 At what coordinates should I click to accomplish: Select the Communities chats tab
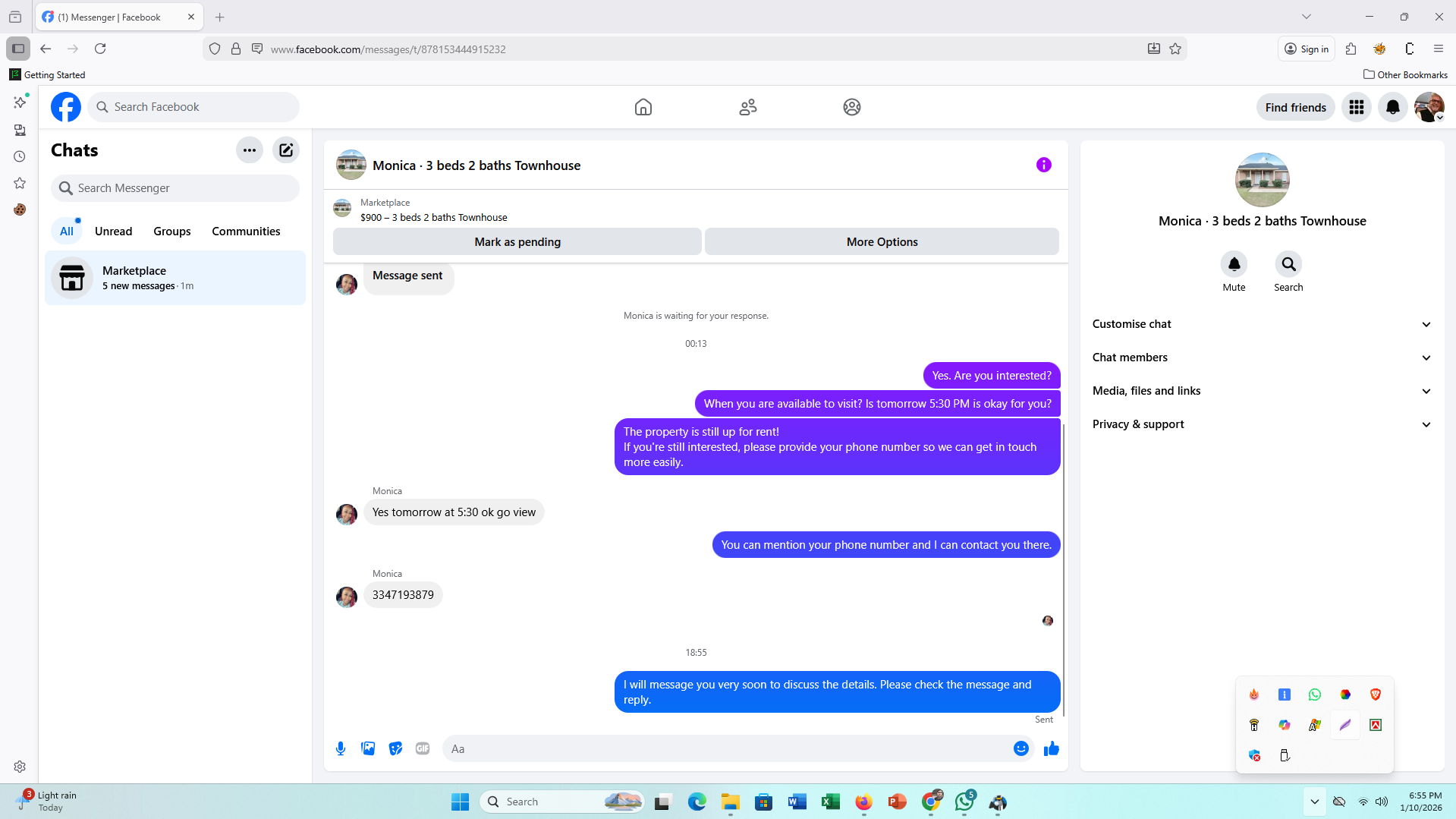246,232
